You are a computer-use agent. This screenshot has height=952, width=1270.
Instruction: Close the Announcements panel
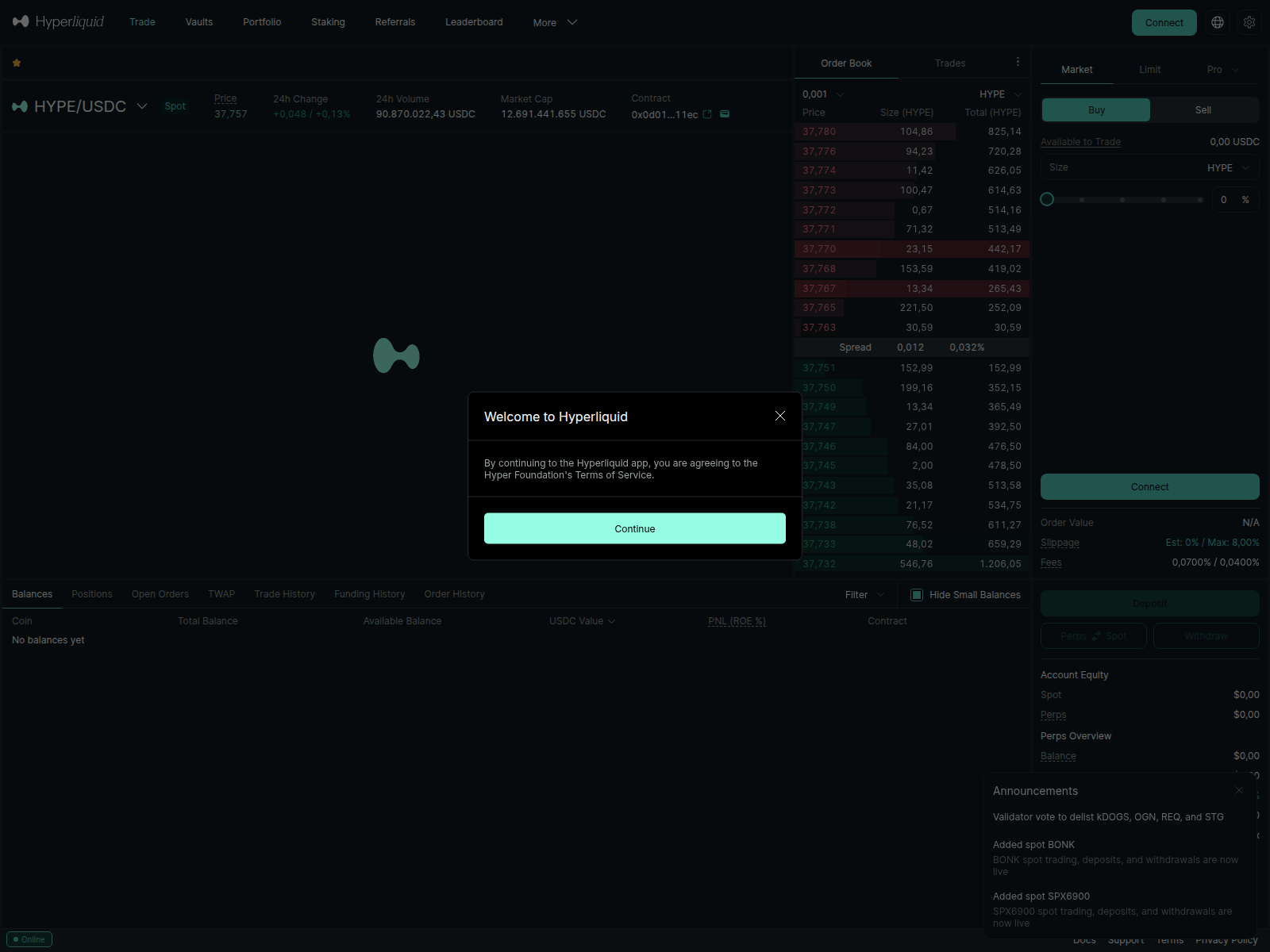1239,790
